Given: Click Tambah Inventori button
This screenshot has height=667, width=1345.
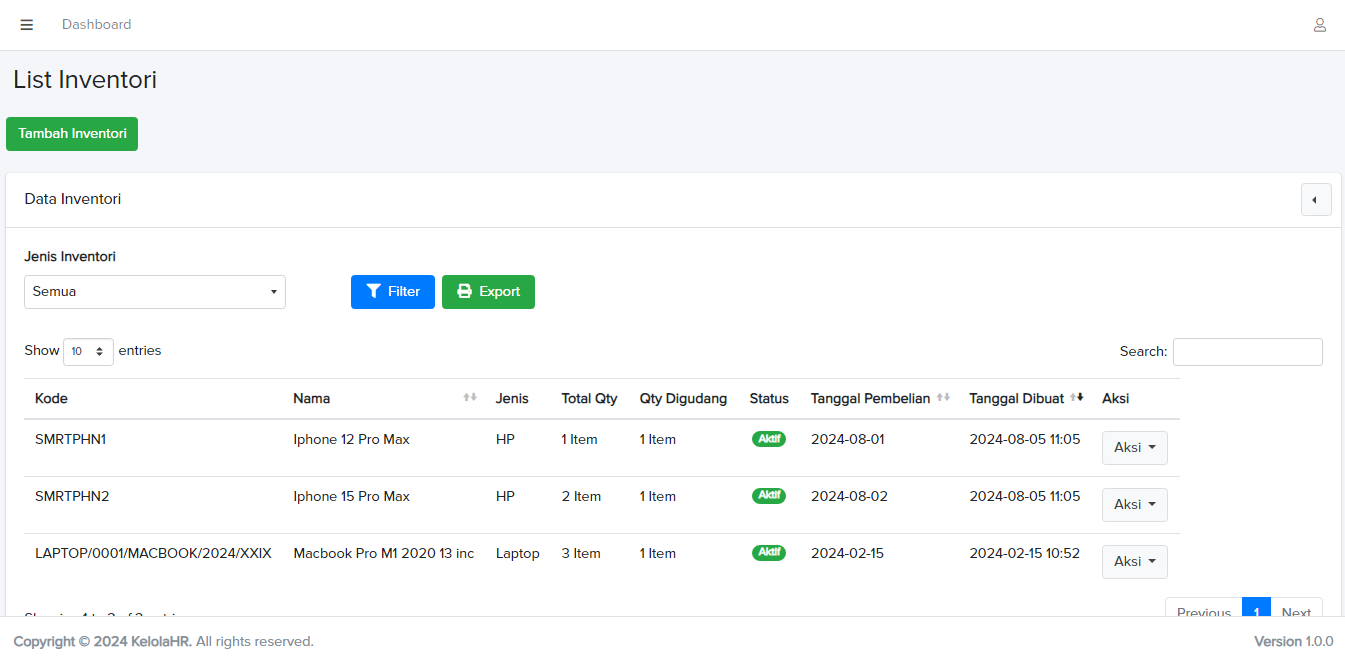Looking at the screenshot, I should click(72, 134).
